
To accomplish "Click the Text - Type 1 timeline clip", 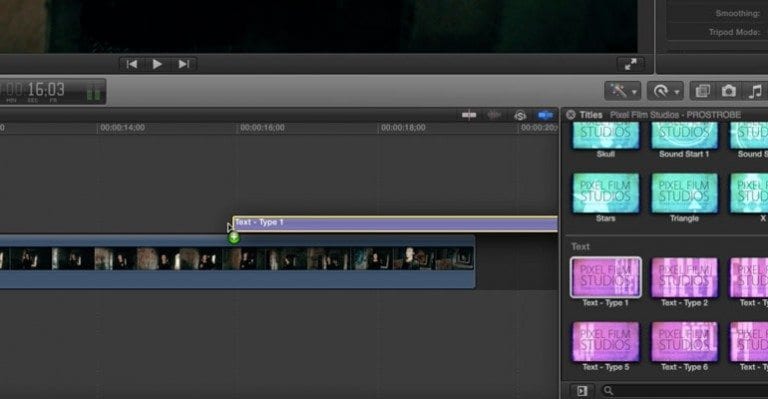I will [395, 224].
